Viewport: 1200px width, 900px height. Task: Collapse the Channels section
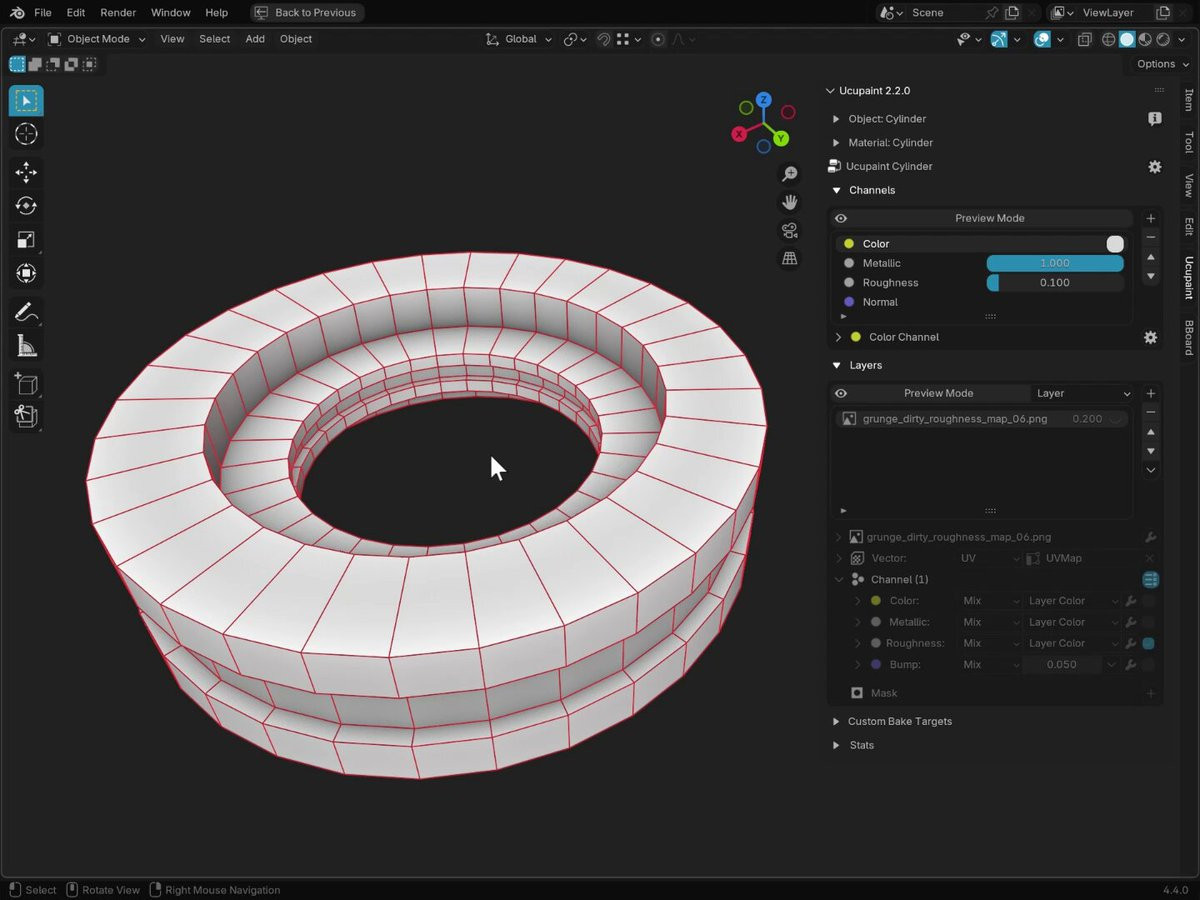(836, 190)
